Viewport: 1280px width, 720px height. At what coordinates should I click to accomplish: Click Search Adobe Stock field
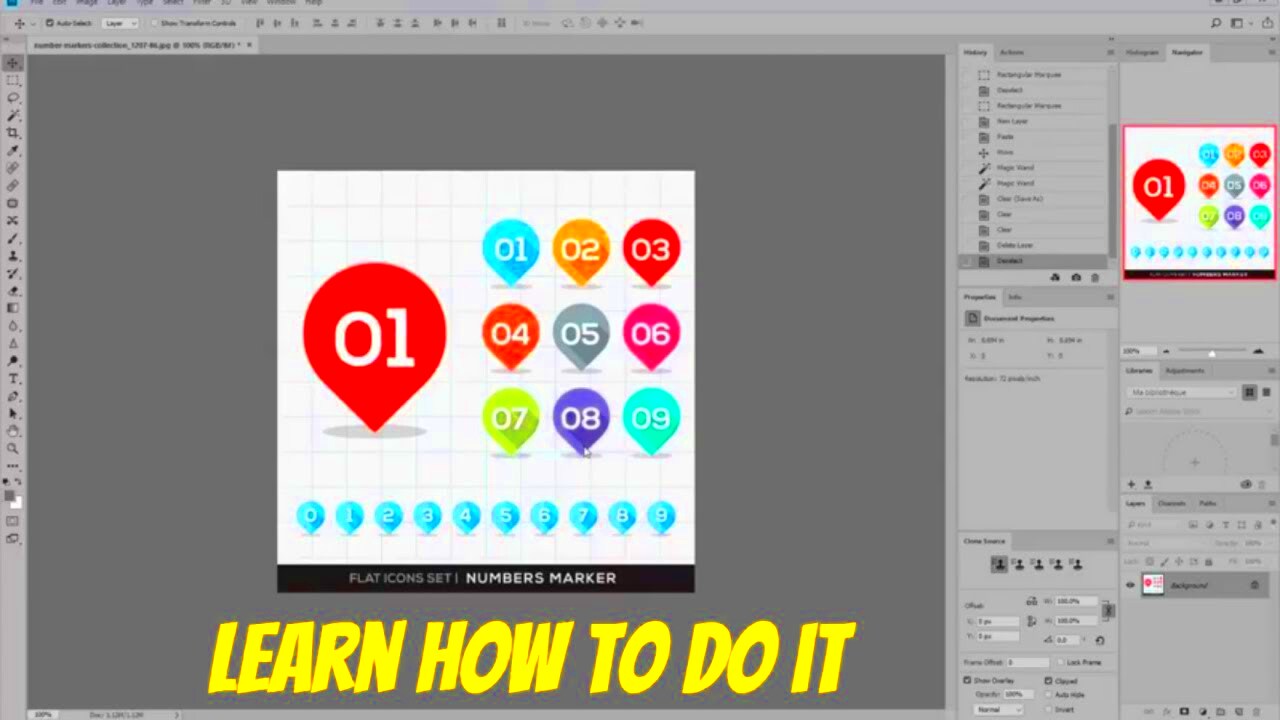[1196, 411]
